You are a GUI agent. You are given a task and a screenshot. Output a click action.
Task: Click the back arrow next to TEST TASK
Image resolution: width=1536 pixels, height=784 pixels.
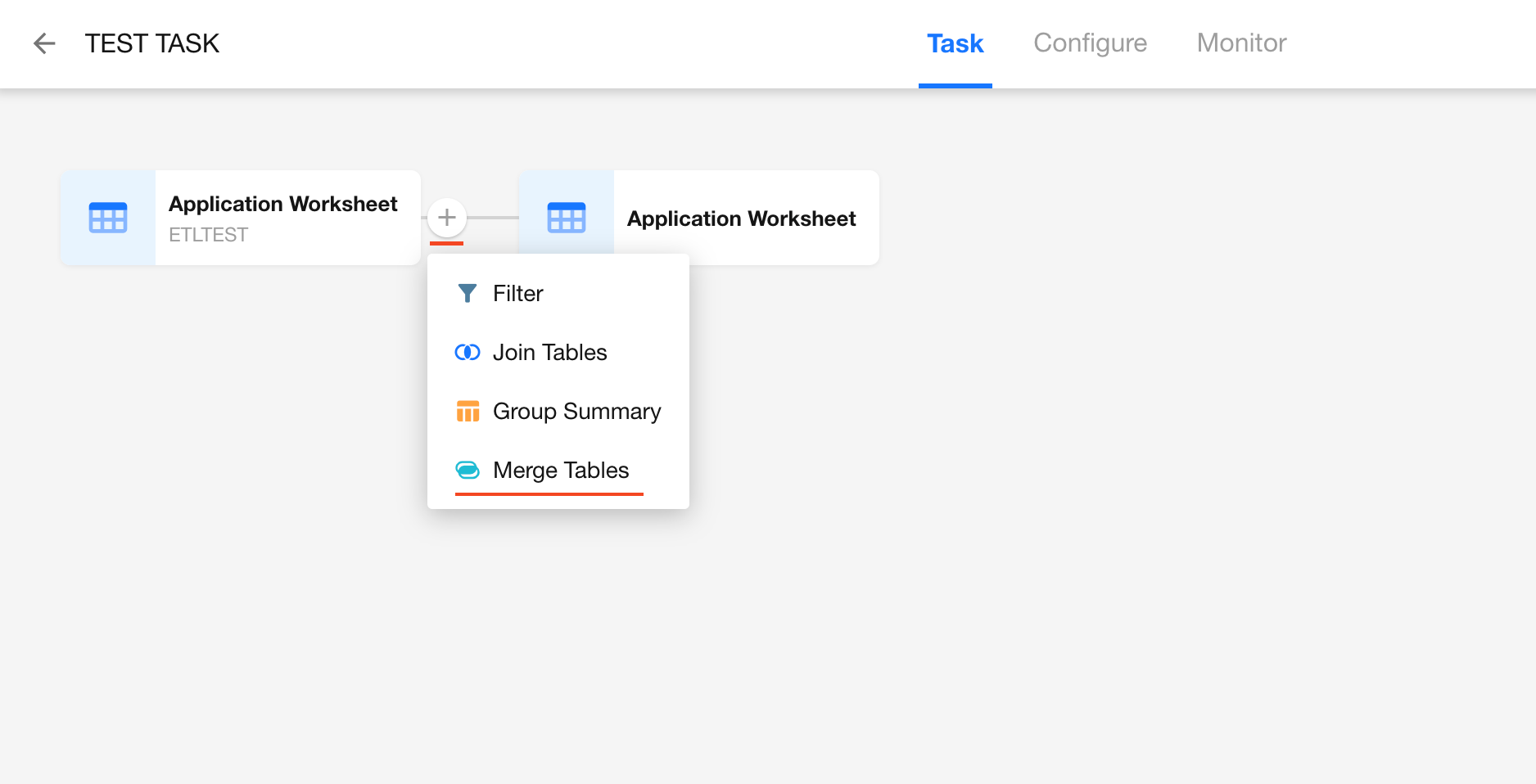pyautogui.click(x=44, y=43)
